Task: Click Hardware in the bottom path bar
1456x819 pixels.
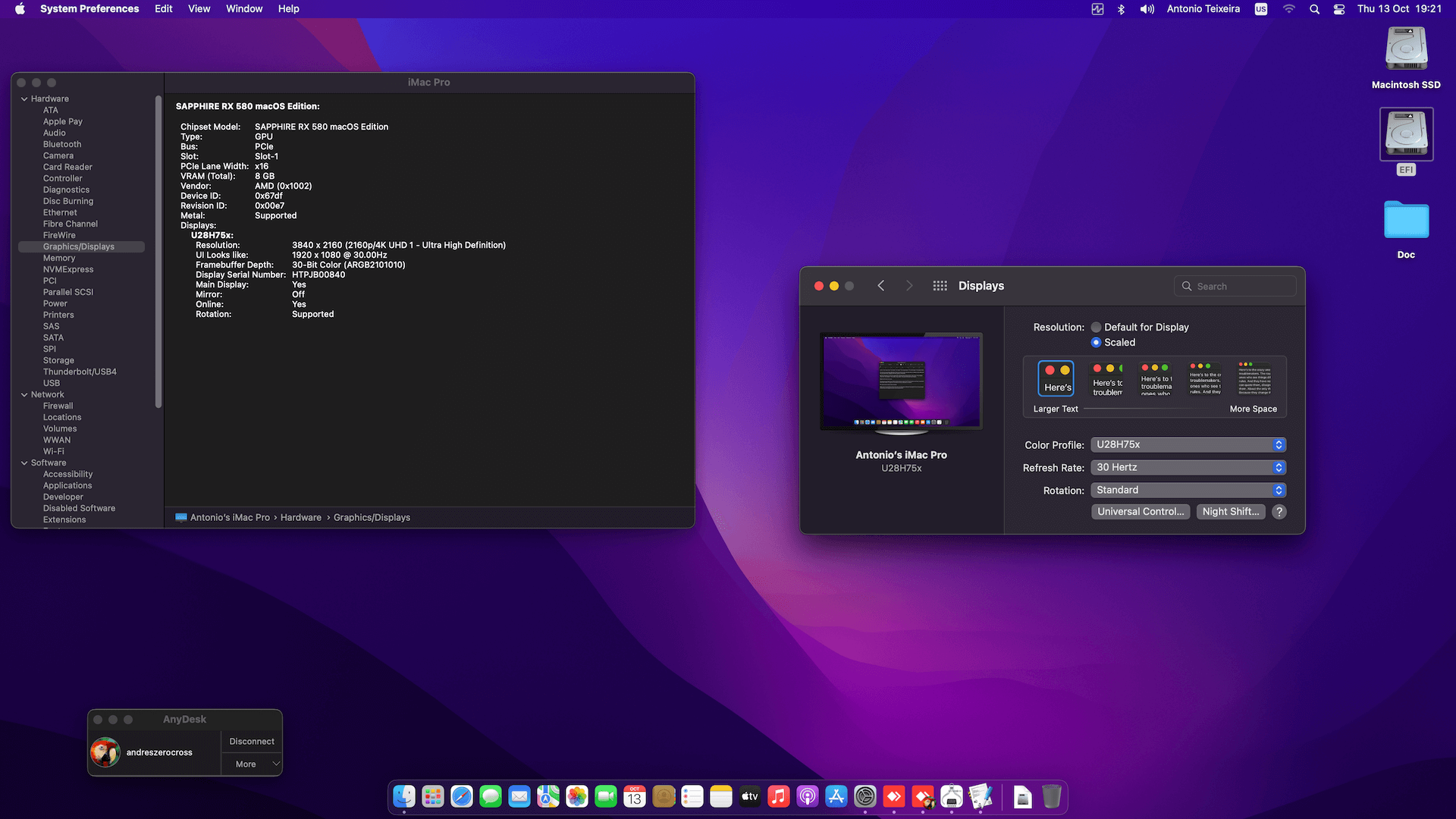Action: (301, 518)
